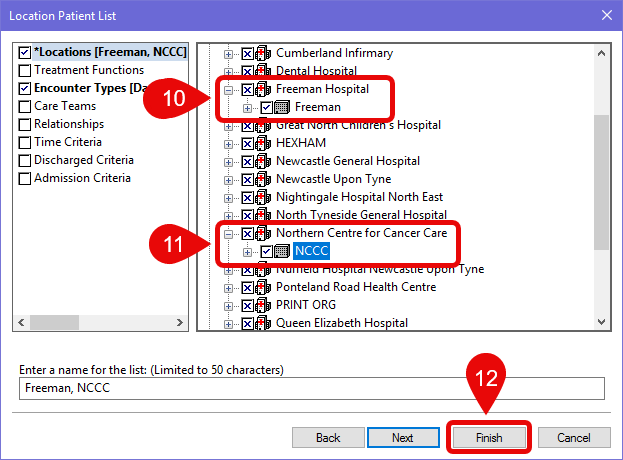
Task: Enable the Treatment Functions checkbox
Action: [x=25, y=71]
